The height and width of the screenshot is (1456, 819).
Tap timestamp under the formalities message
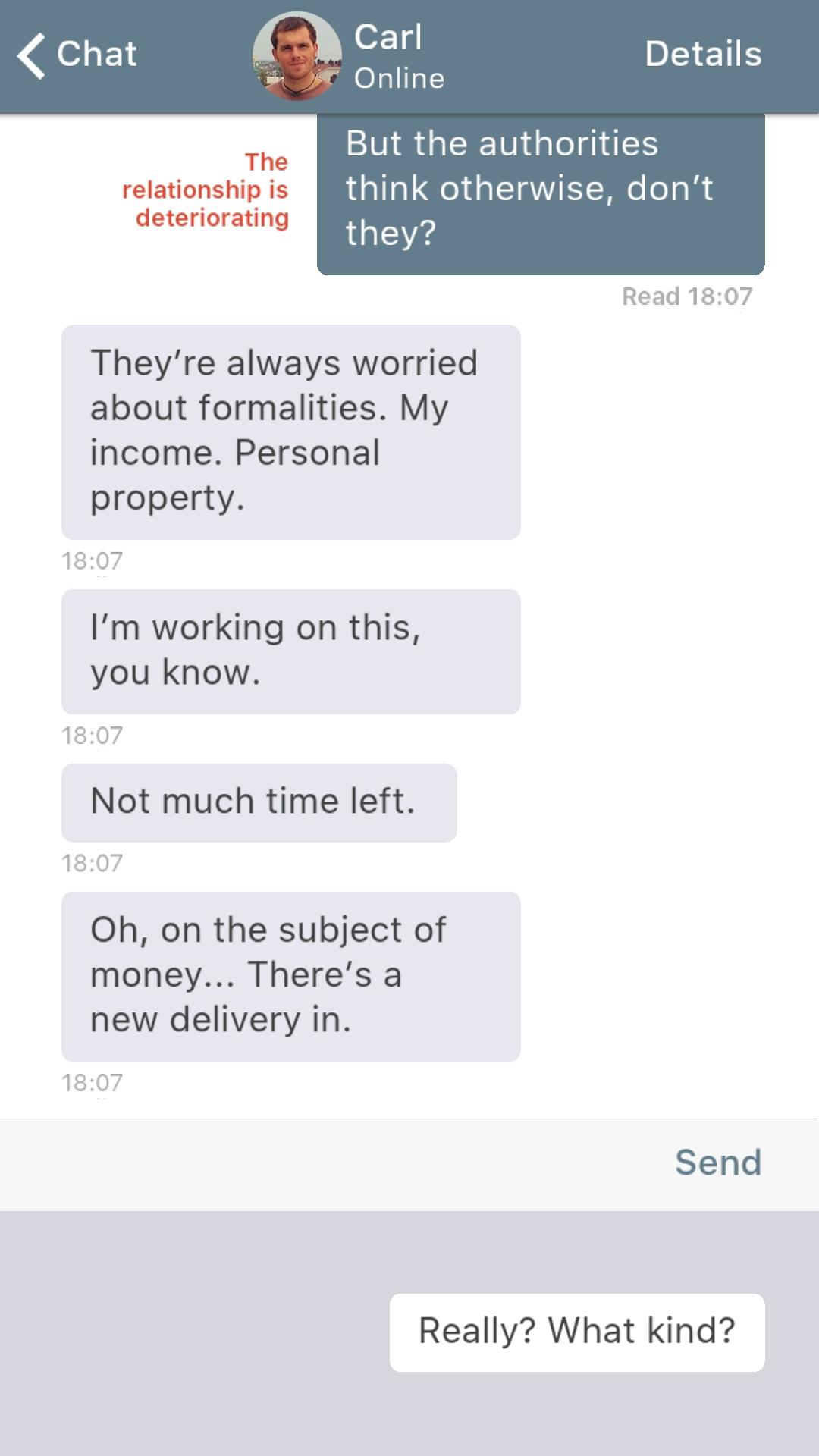(x=92, y=561)
